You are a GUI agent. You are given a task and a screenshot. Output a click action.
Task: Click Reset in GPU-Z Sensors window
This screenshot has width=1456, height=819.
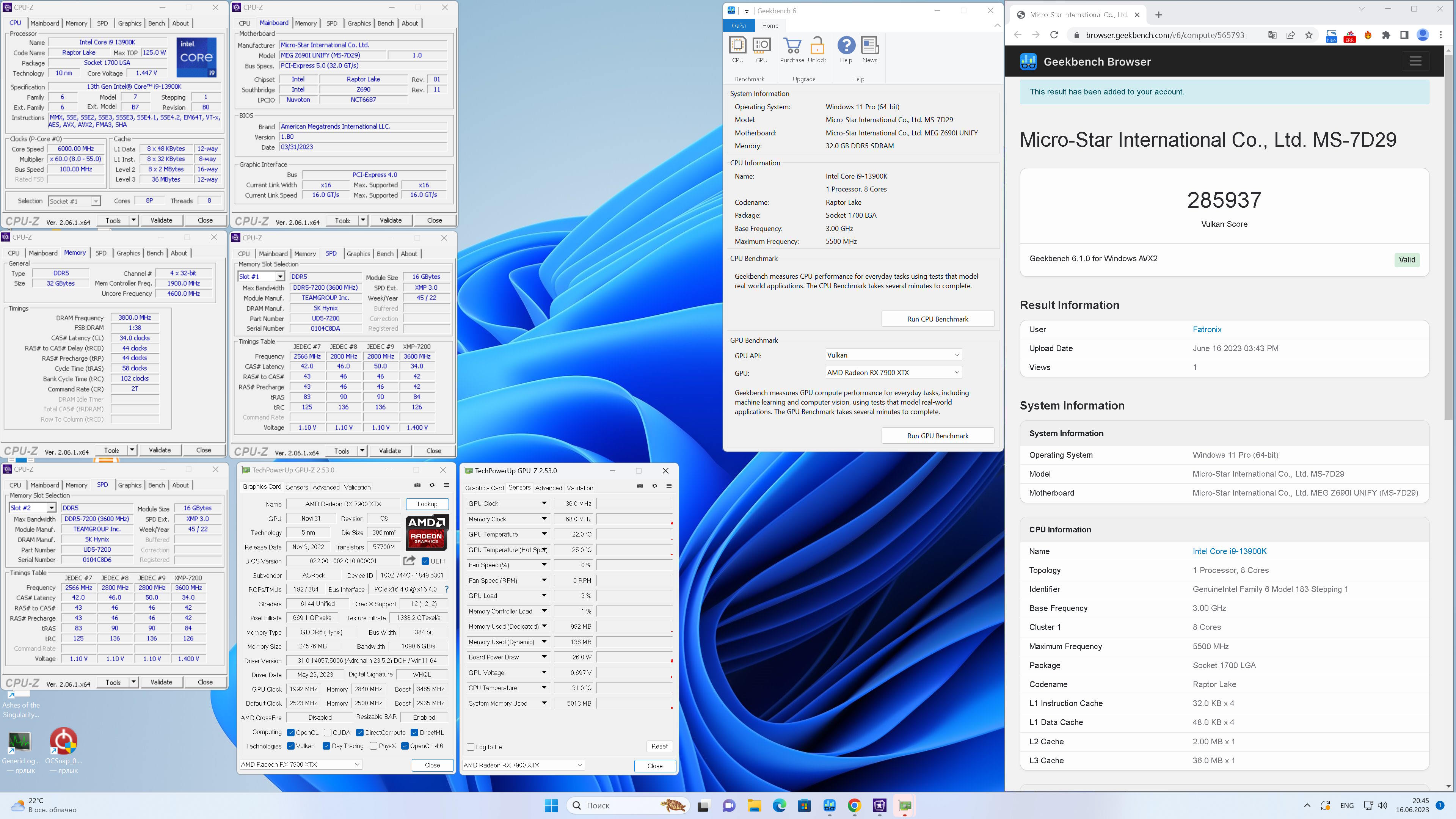(x=659, y=746)
